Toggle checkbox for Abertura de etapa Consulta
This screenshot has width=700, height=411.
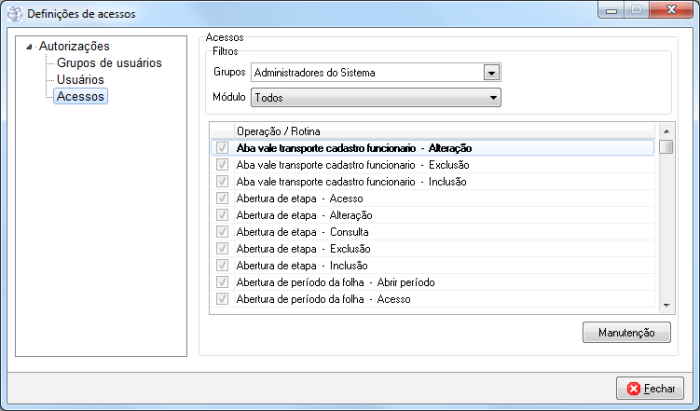[222, 232]
